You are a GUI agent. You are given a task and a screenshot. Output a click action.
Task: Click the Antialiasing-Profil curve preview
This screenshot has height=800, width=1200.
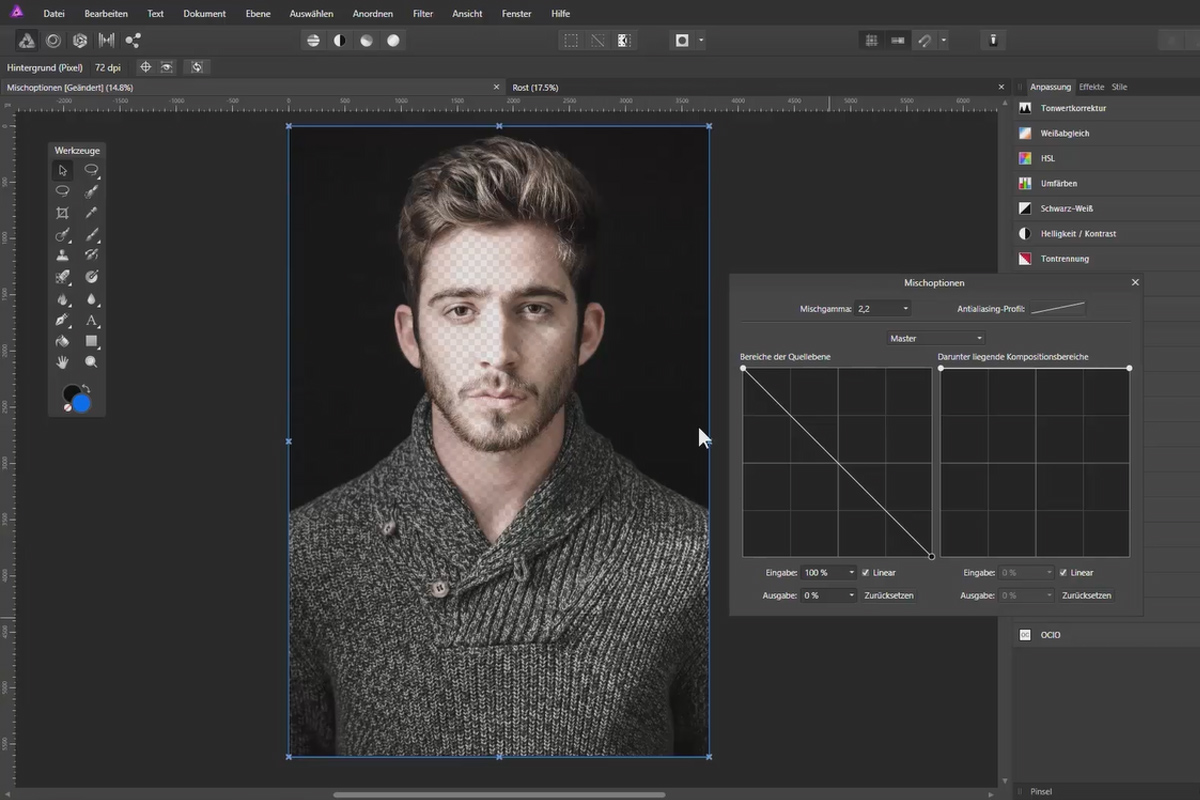click(1058, 309)
